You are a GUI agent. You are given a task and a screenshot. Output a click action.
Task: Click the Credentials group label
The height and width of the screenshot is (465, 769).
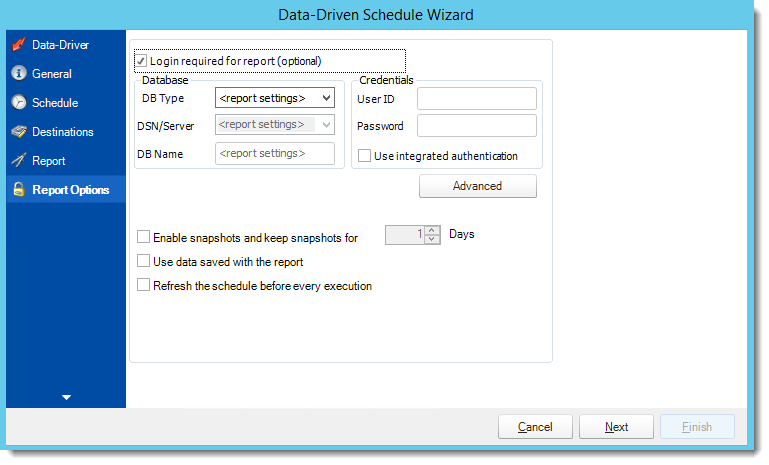(386, 80)
